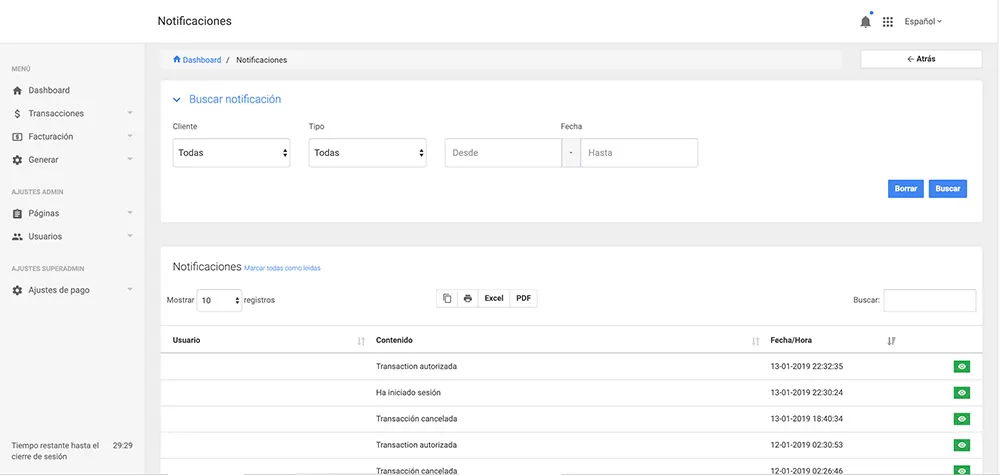Image resolution: width=1000 pixels, height=475 pixels.
Task: Click the Desde date input field
Action: pos(503,153)
